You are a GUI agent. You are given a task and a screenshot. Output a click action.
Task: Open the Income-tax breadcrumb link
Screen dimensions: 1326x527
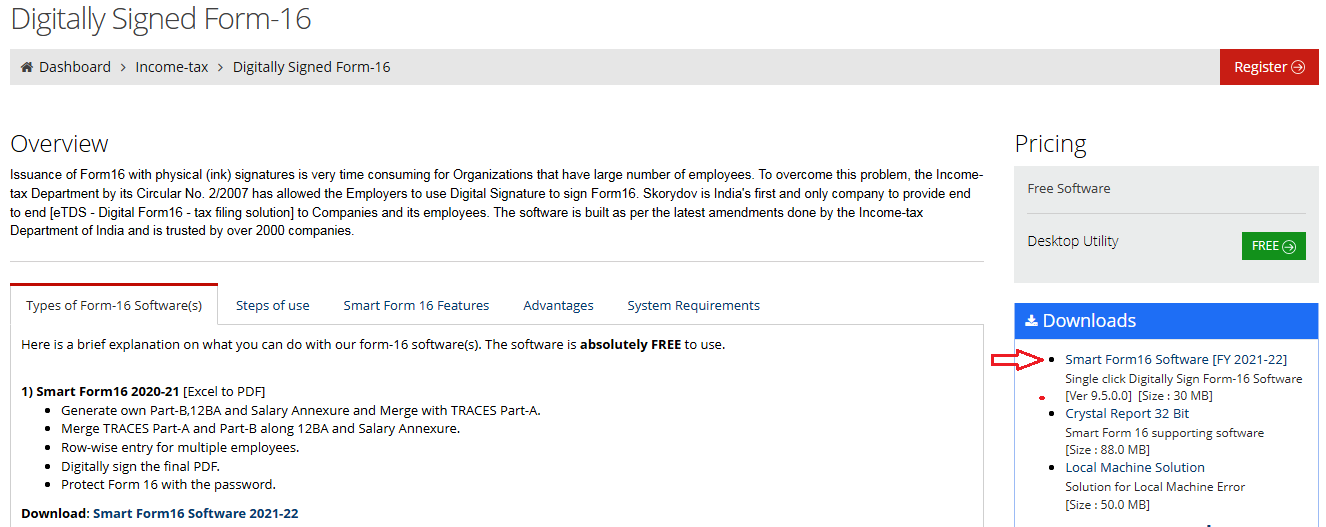pos(172,67)
